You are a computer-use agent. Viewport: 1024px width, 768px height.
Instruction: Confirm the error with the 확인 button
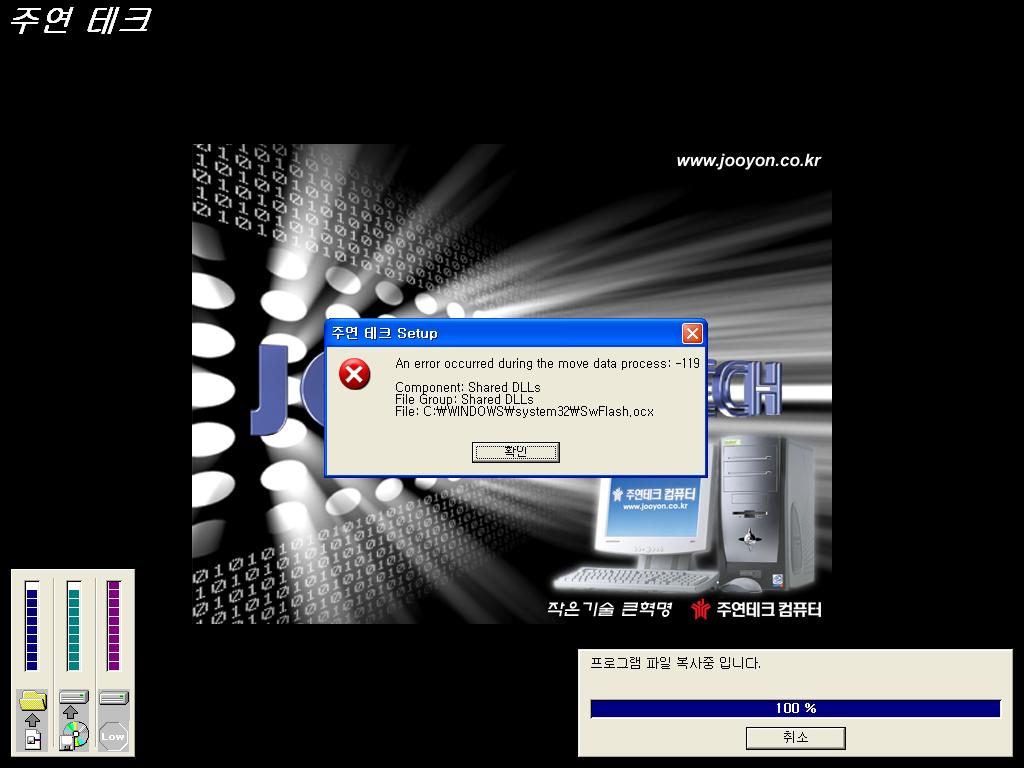515,452
